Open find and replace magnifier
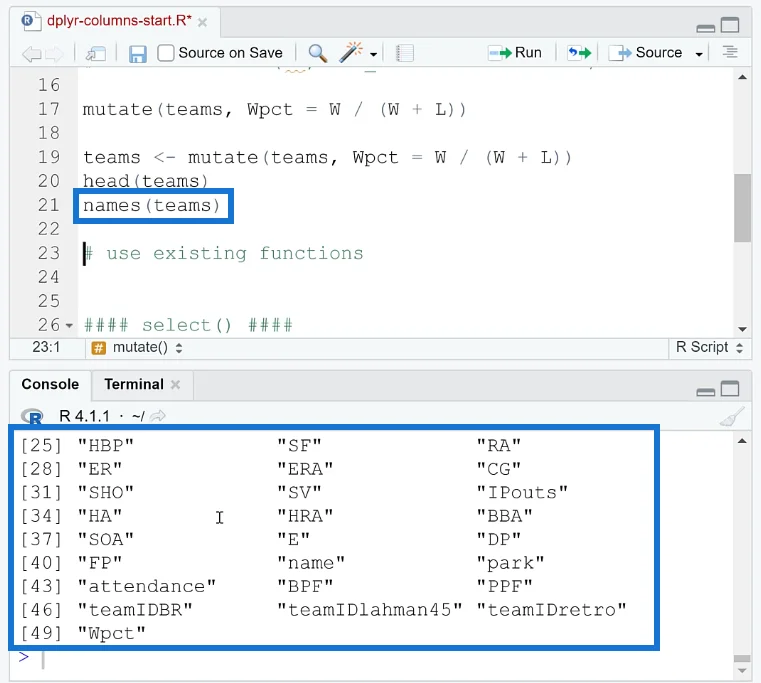Screen dimensions: 761x683 (318, 53)
